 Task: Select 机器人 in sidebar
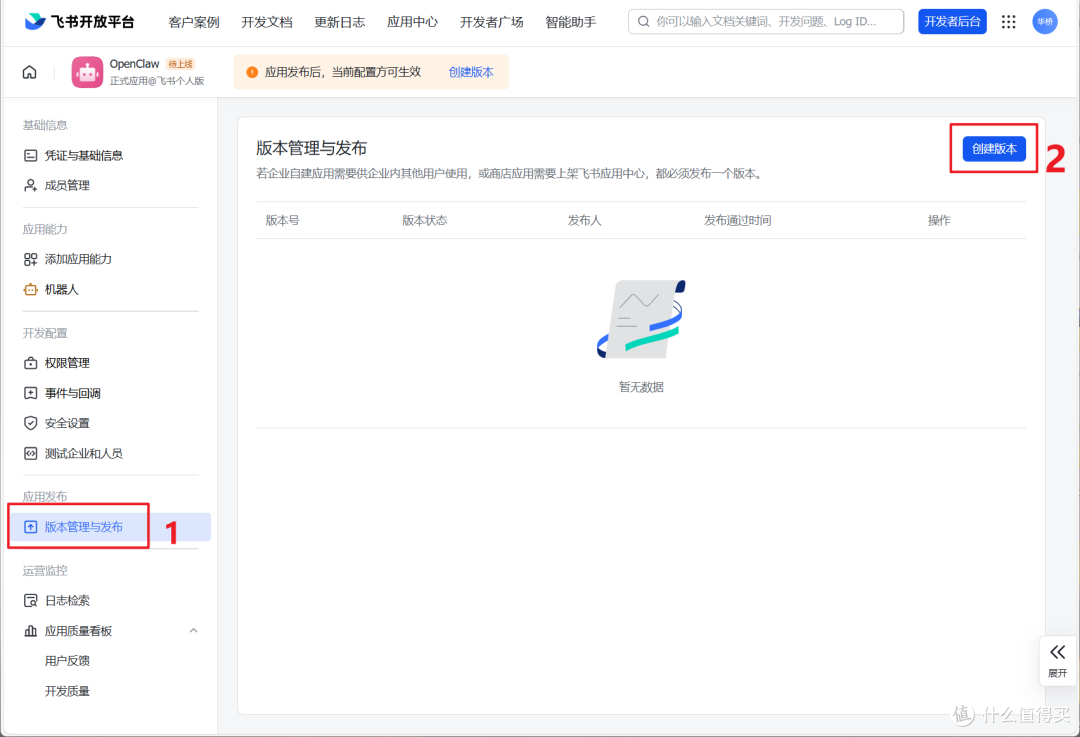[x=61, y=290]
